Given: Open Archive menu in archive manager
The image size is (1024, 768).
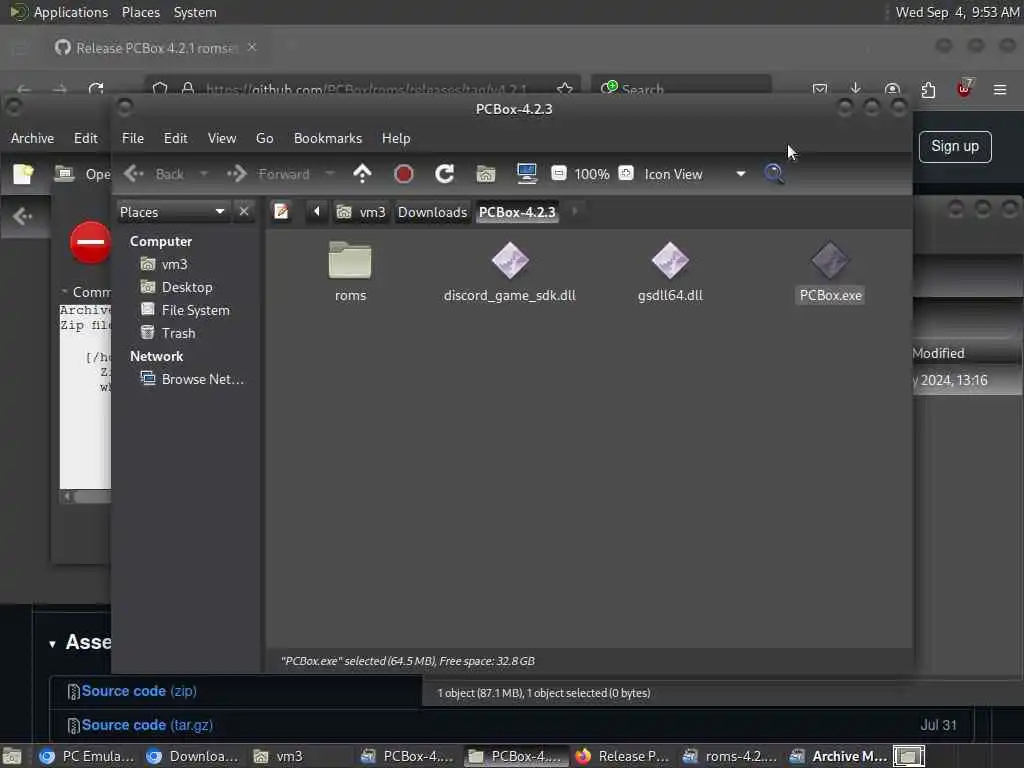Looking at the screenshot, I should (x=32, y=138).
